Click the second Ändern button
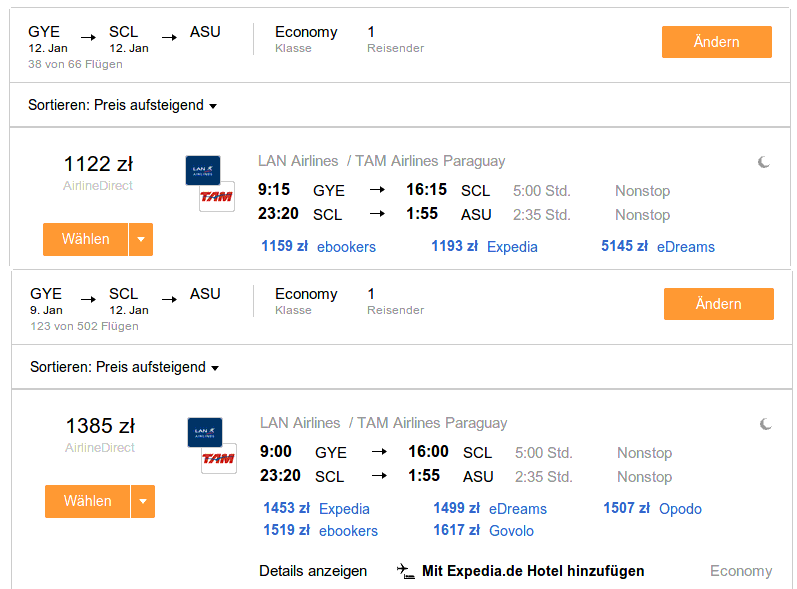 point(719,304)
